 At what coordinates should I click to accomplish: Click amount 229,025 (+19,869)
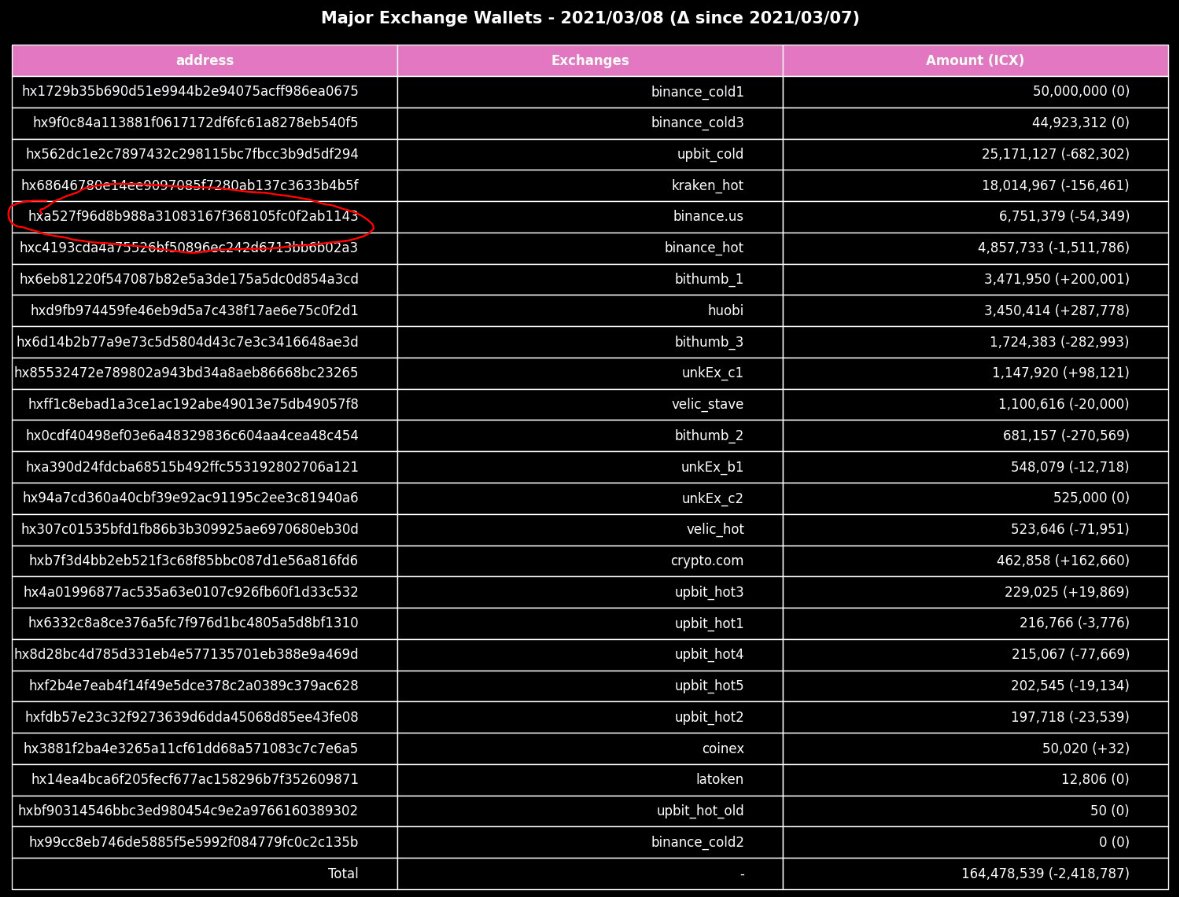1066,592
